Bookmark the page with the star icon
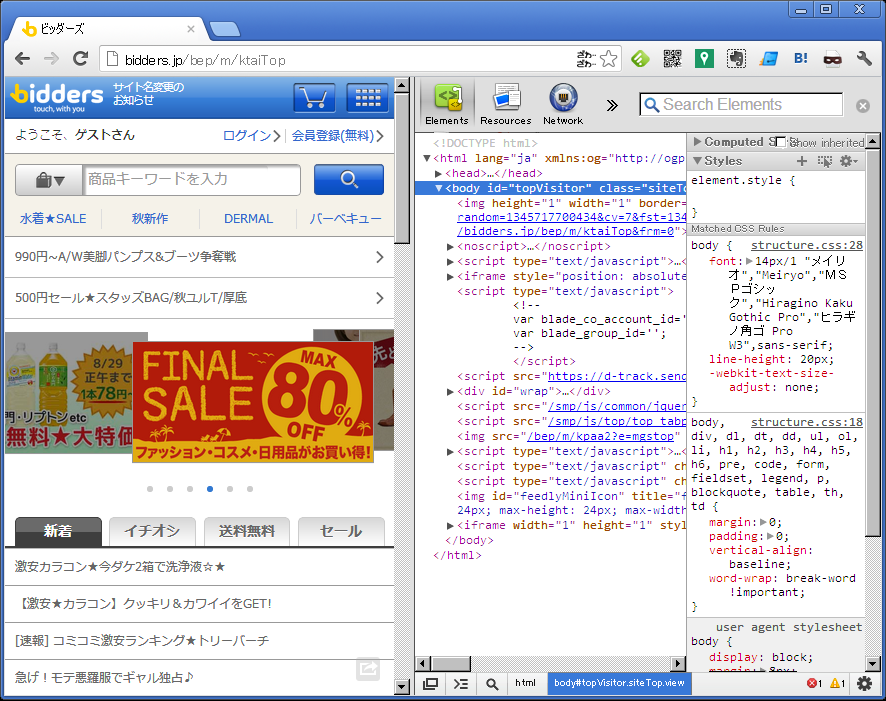The width and height of the screenshot is (886, 701). [608, 59]
